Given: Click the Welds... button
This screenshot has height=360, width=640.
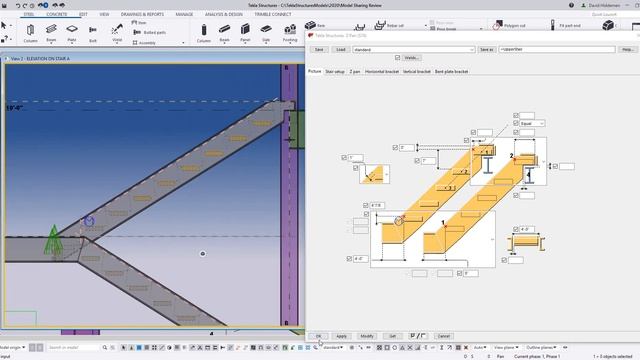Looking at the screenshot, I should [x=411, y=58].
